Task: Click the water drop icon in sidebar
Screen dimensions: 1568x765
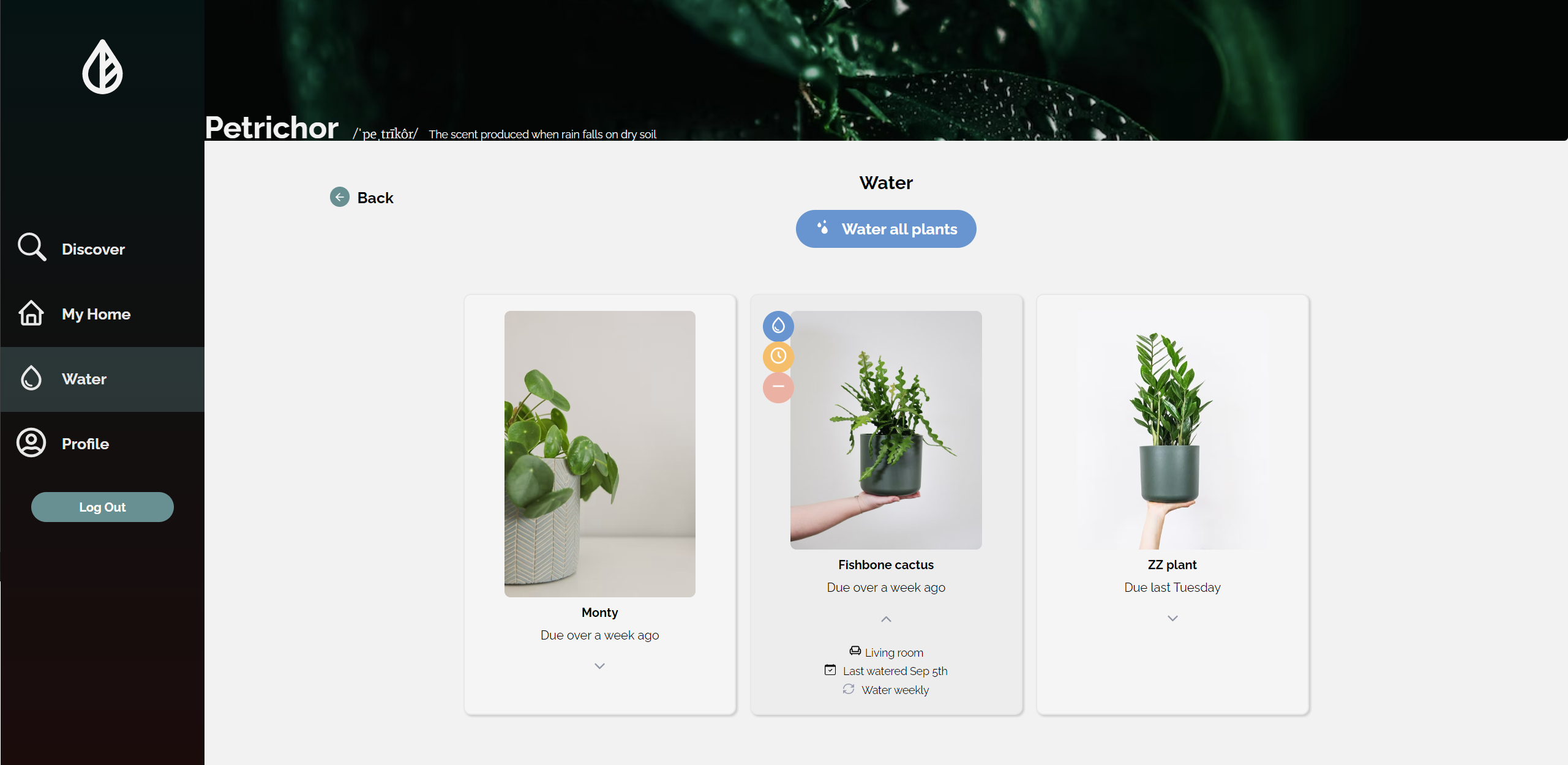Action: coord(31,378)
